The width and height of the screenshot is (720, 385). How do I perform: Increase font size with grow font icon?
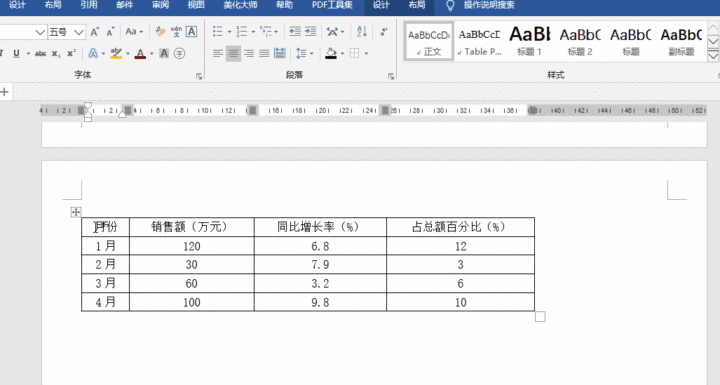[95, 32]
